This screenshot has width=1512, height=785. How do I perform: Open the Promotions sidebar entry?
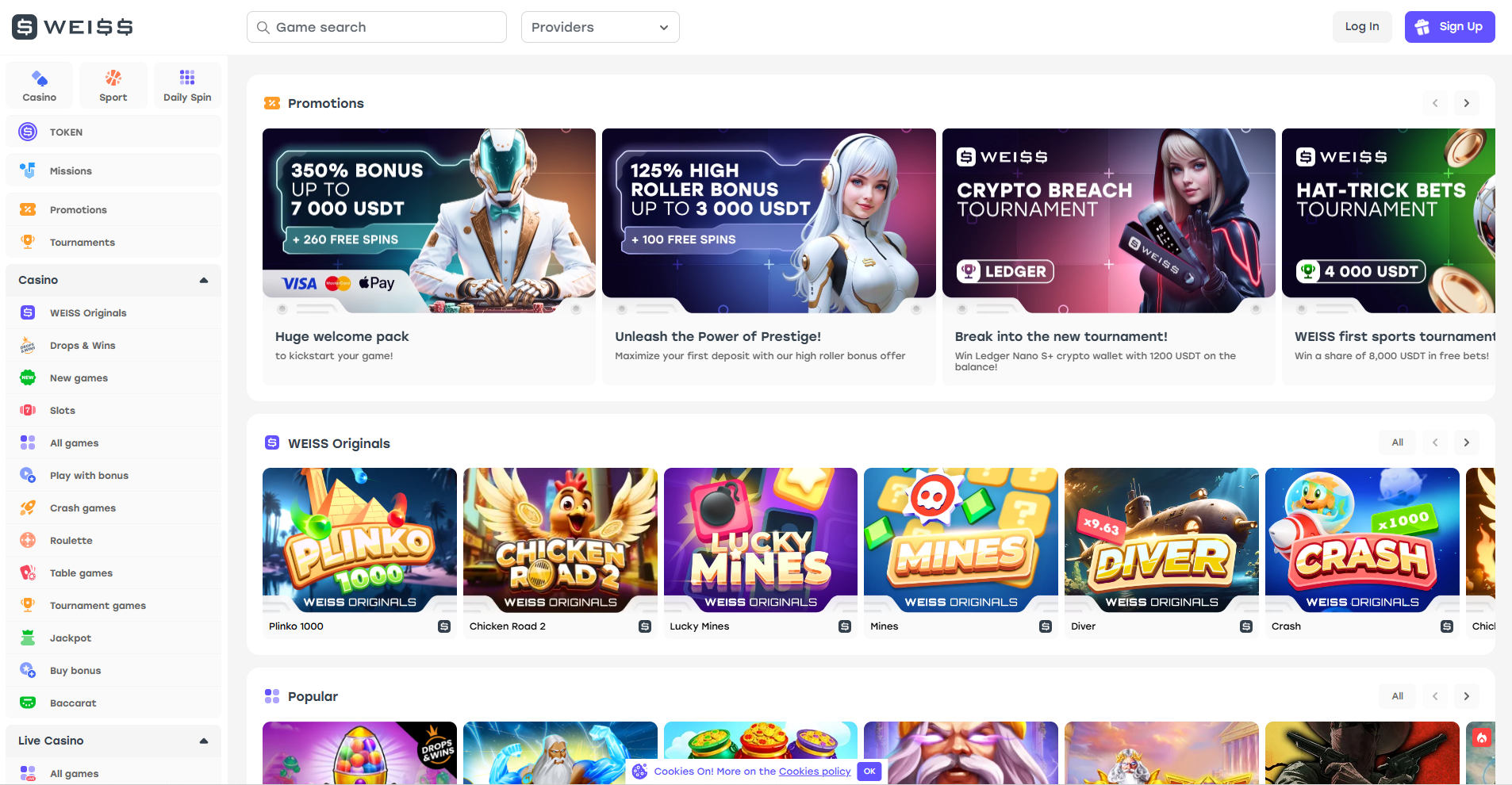click(78, 209)
